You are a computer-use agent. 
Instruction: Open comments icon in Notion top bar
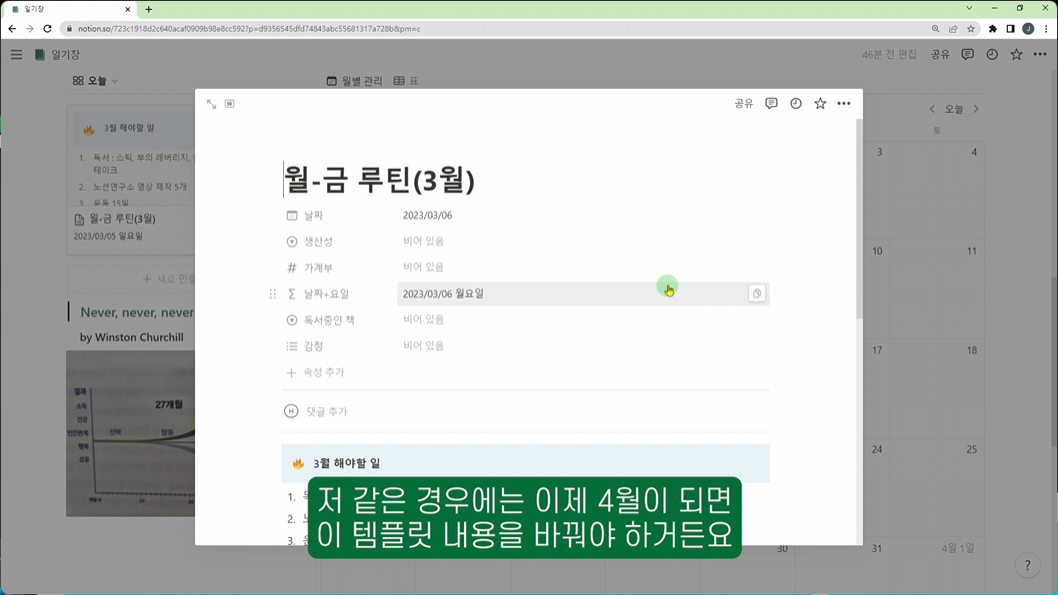968,55
